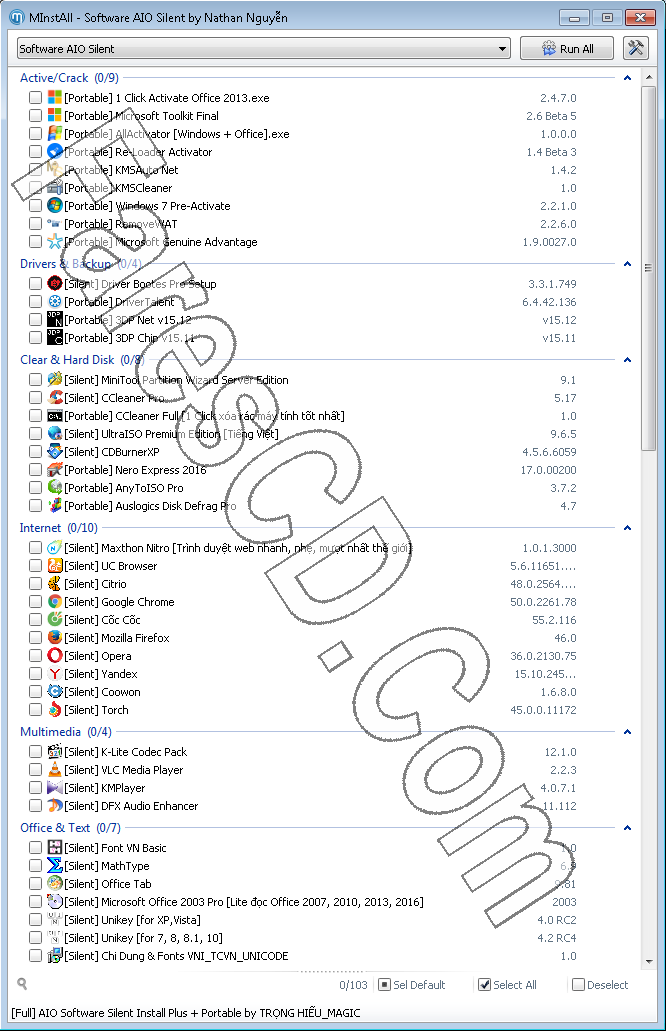The height and width of the screenshot is (1031, 666).
Task: Click the Nero Express 2016 icon
Action: click(55, 470)
